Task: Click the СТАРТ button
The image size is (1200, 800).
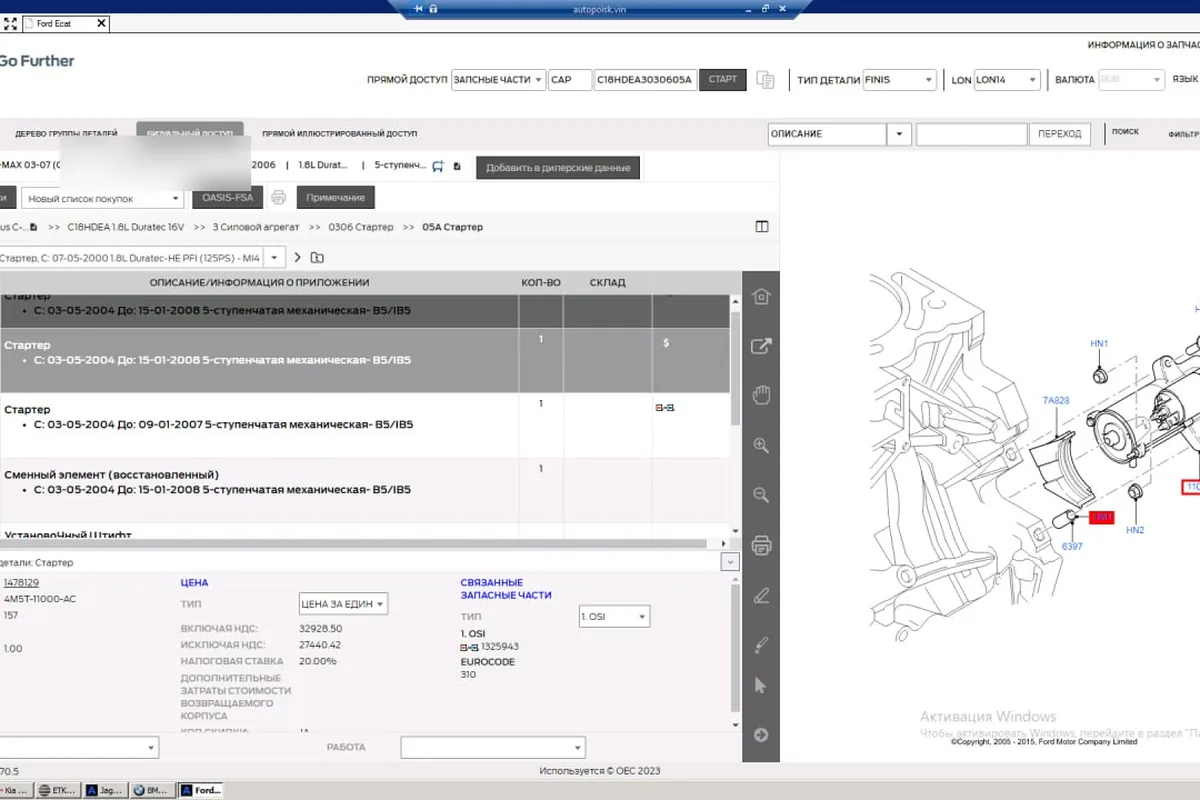Action: pyautogui.click(x=722, y=80)
